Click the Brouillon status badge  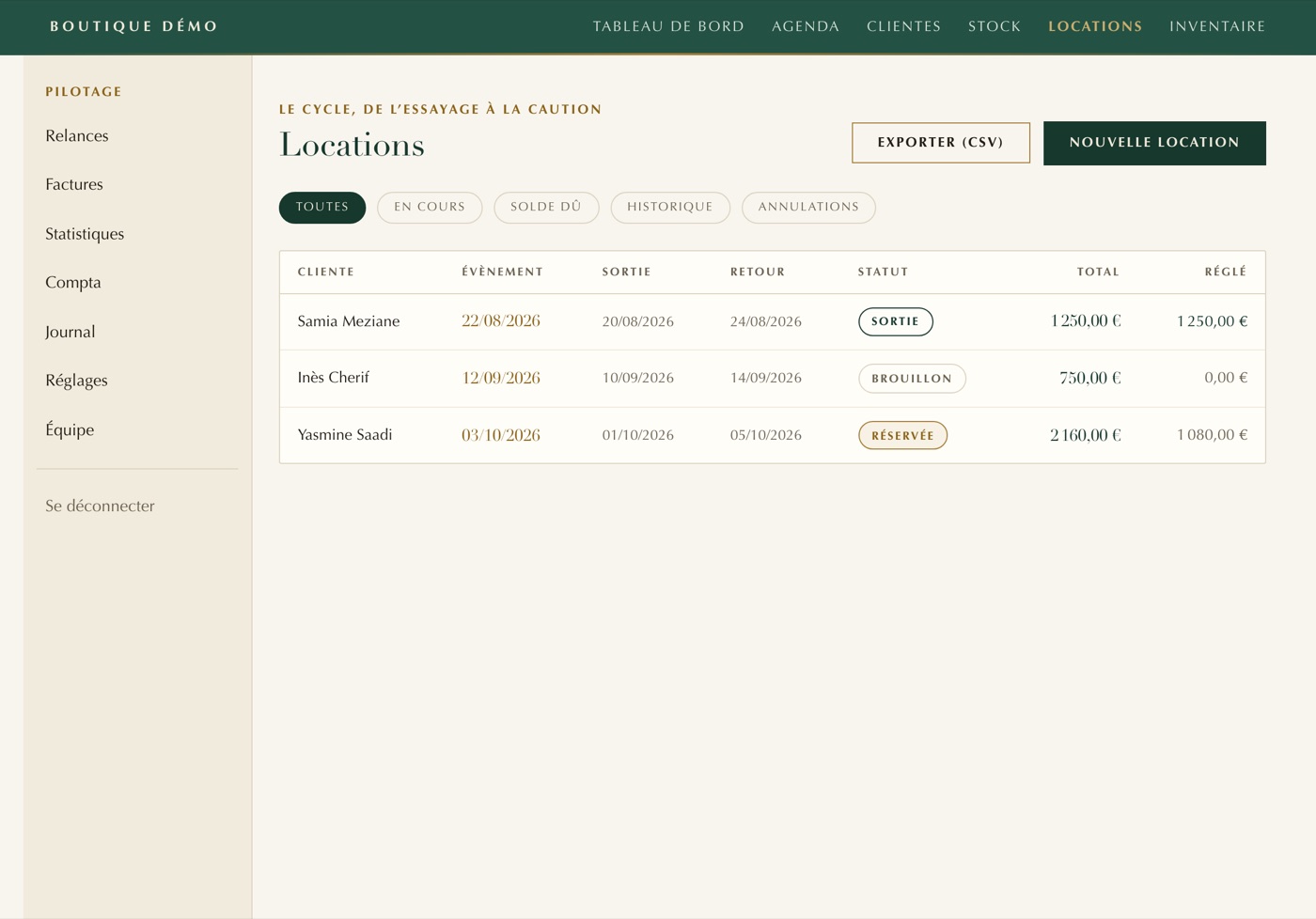912,379
